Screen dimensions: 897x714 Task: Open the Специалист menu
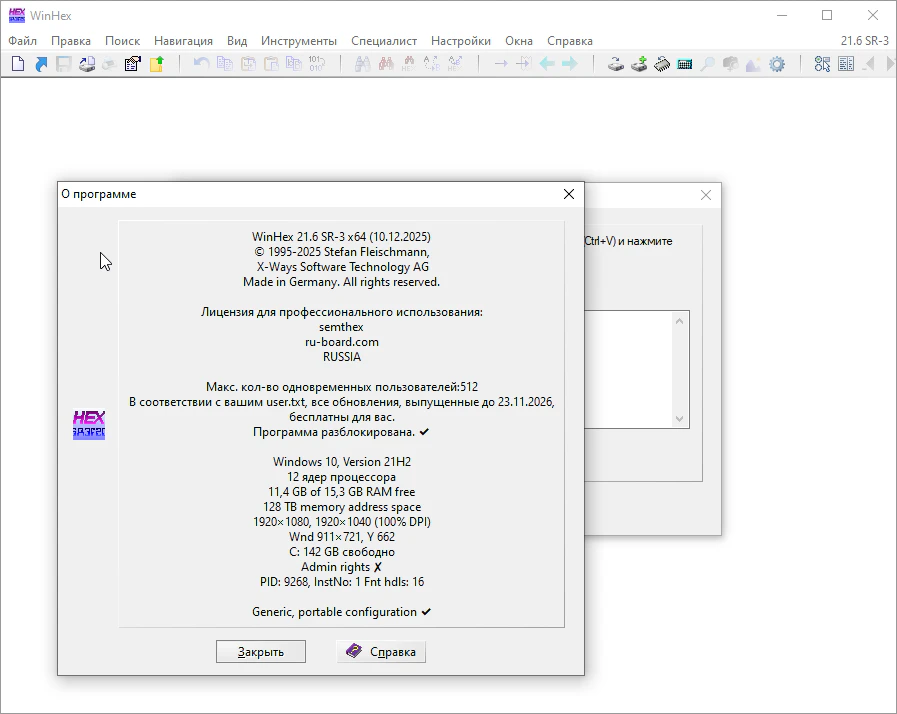(x=384, y=41)
